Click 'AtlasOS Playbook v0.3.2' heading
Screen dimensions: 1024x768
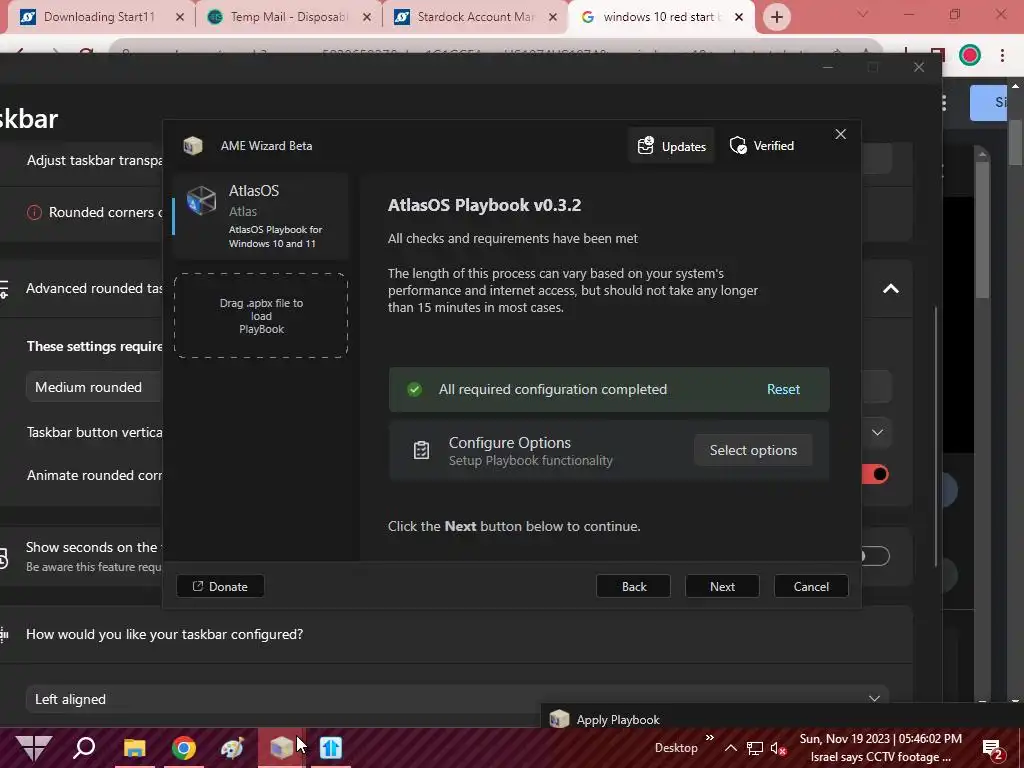point(484,205)
